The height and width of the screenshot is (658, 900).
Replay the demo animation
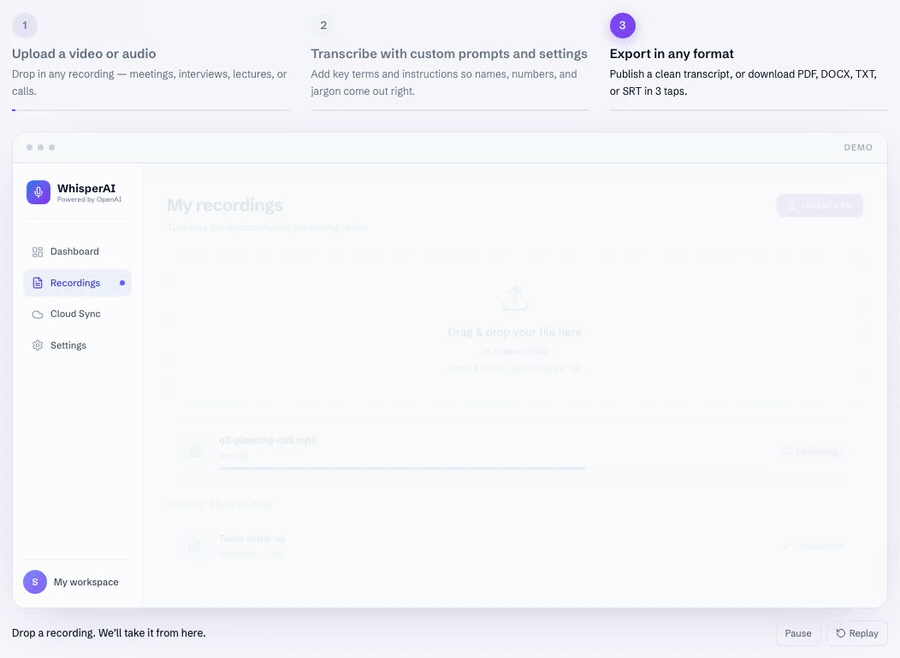pos(857,633)
